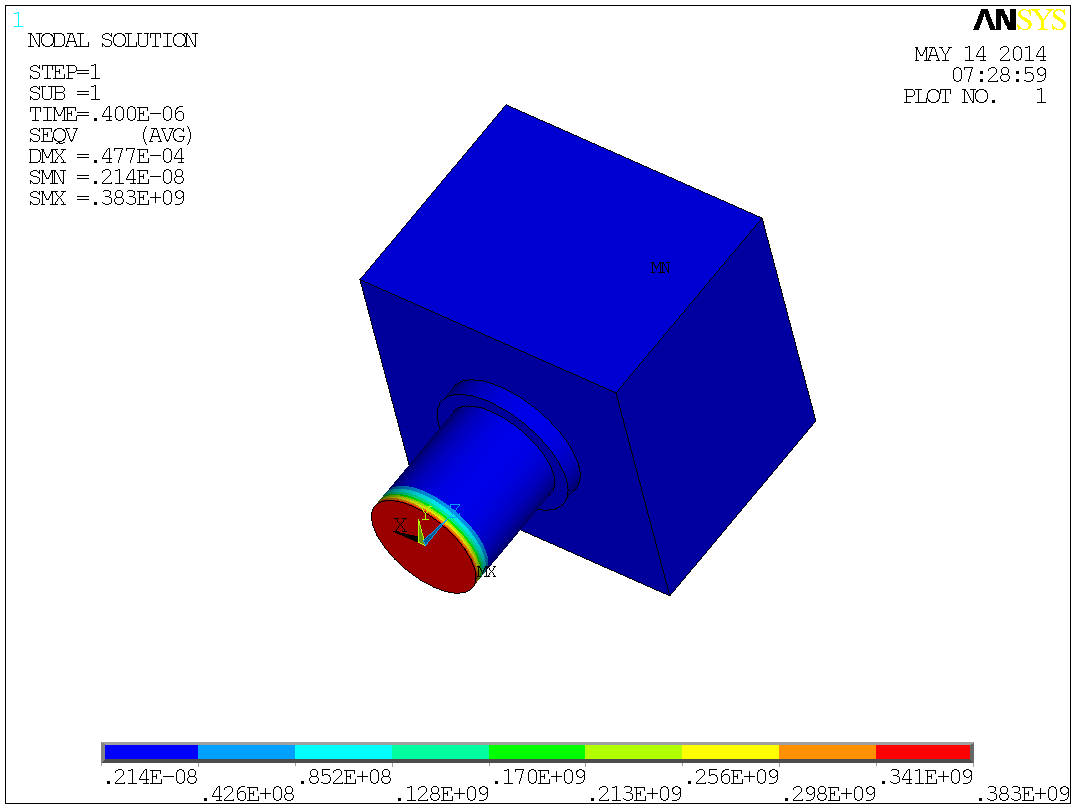Select the X axis arrow of the triad

pyautogui.click(x=406, y=533)
